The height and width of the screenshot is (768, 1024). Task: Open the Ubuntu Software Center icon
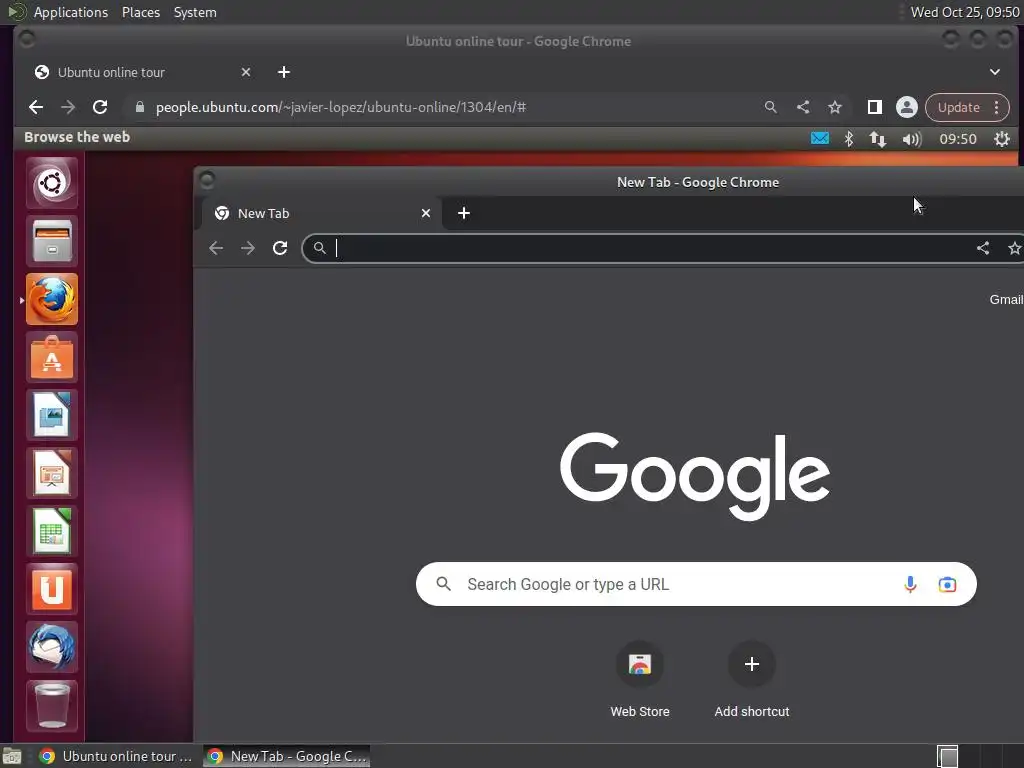(x=52, y=357)
